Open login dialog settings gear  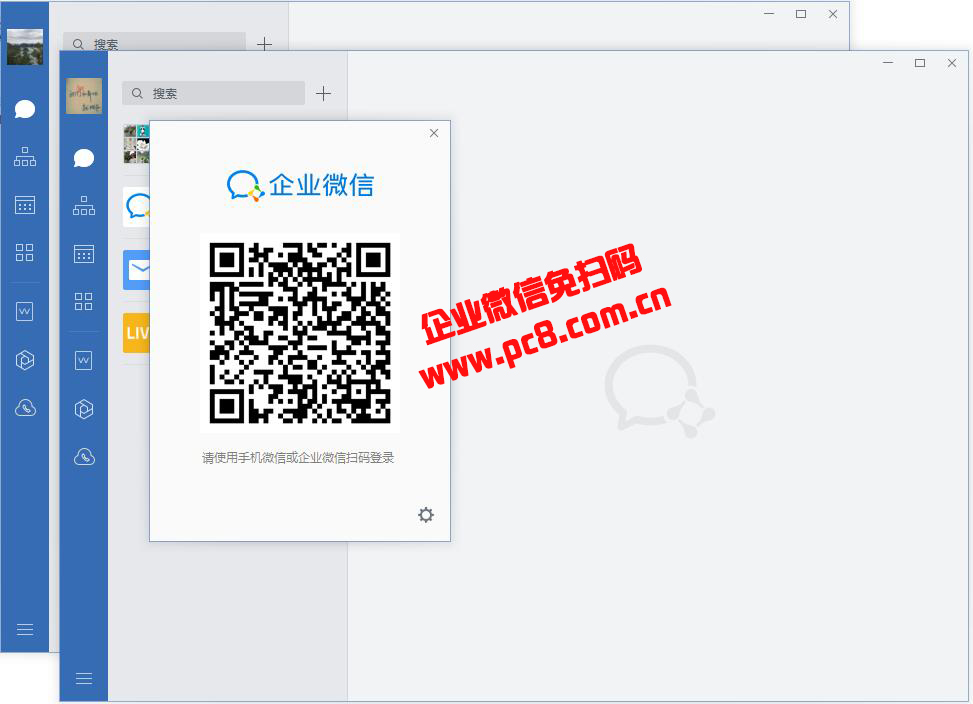coord(426,515)
